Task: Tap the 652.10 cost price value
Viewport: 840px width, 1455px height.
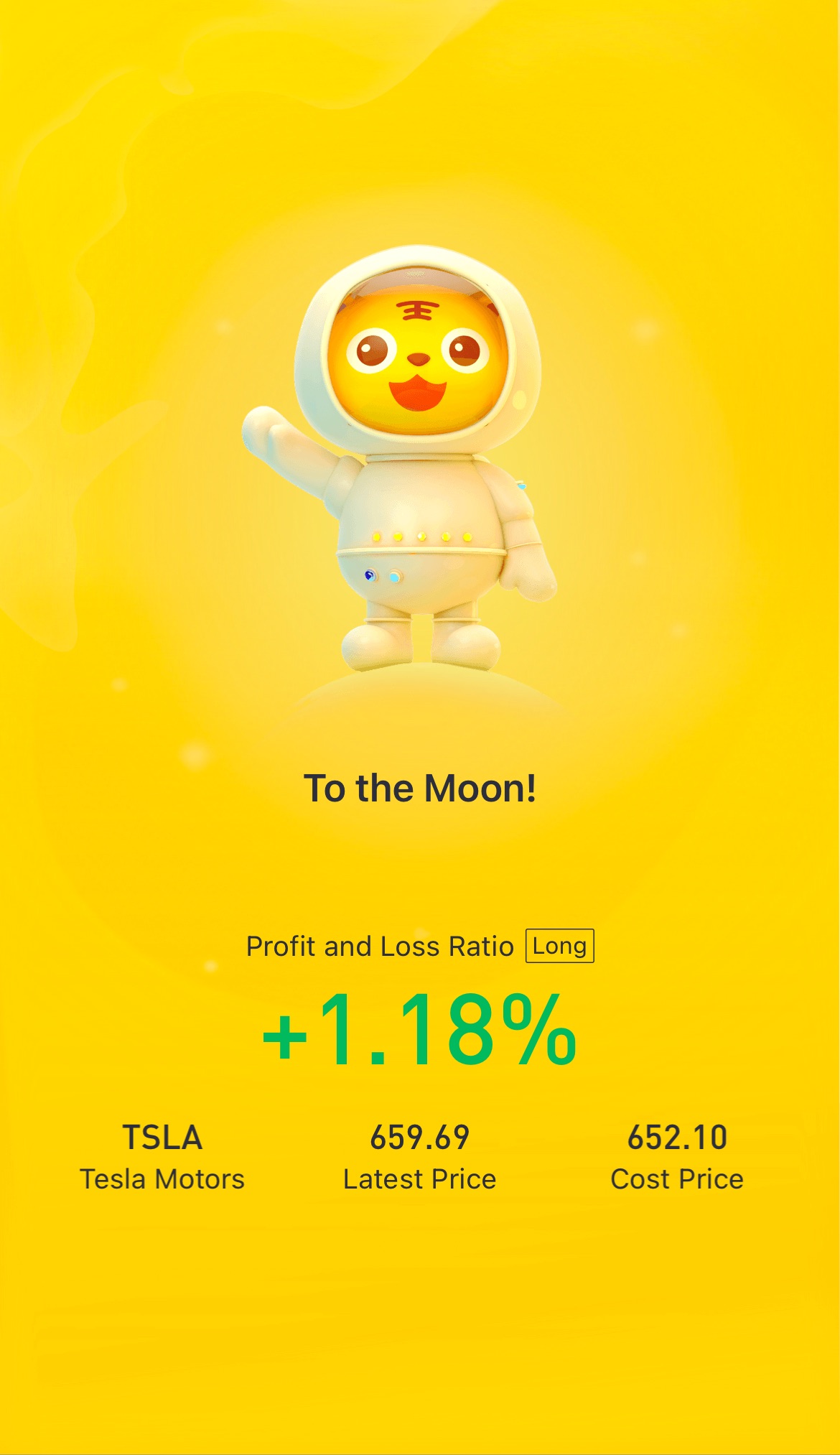Action: [x=677, y=1138]
